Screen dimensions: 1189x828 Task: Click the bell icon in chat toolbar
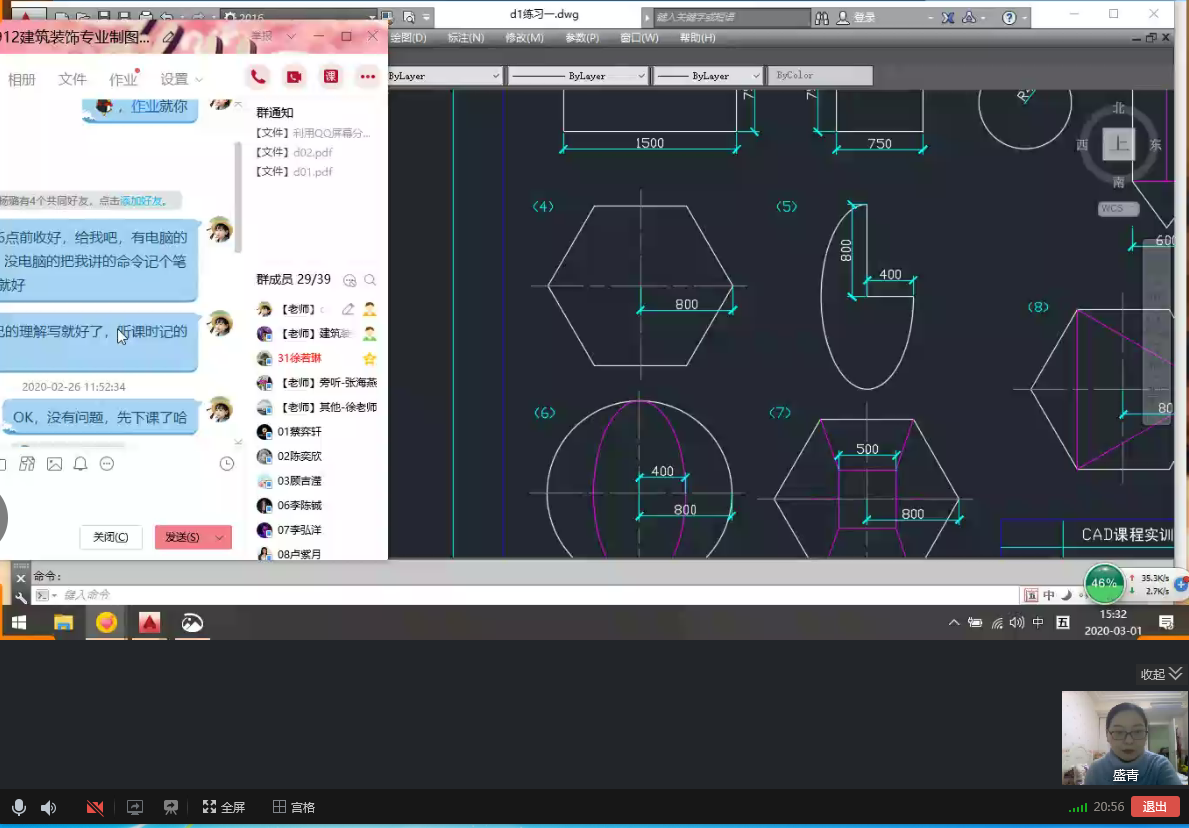[81, 464]
